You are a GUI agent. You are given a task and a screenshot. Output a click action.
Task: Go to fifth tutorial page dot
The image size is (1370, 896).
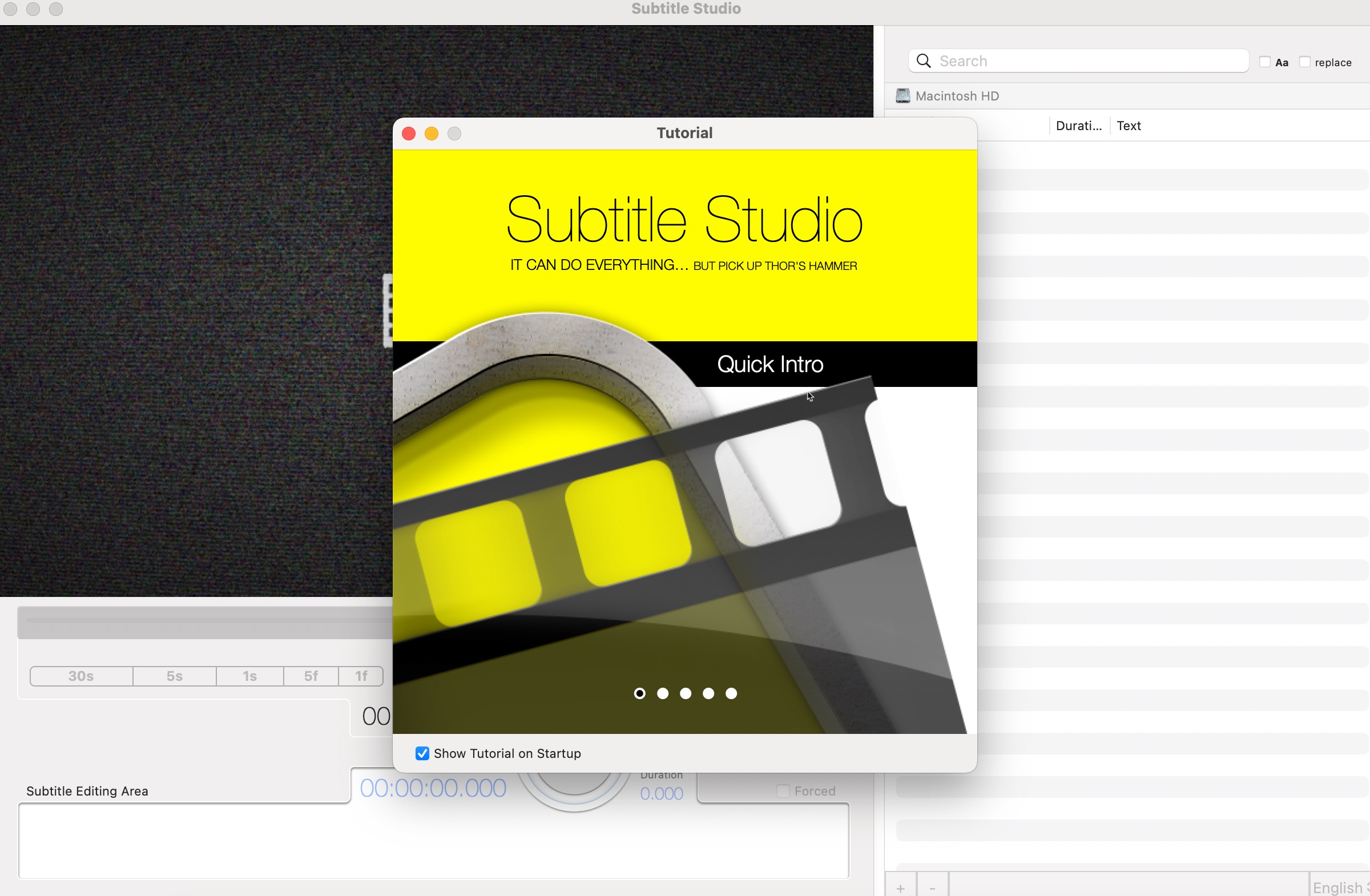coord(731,693)
